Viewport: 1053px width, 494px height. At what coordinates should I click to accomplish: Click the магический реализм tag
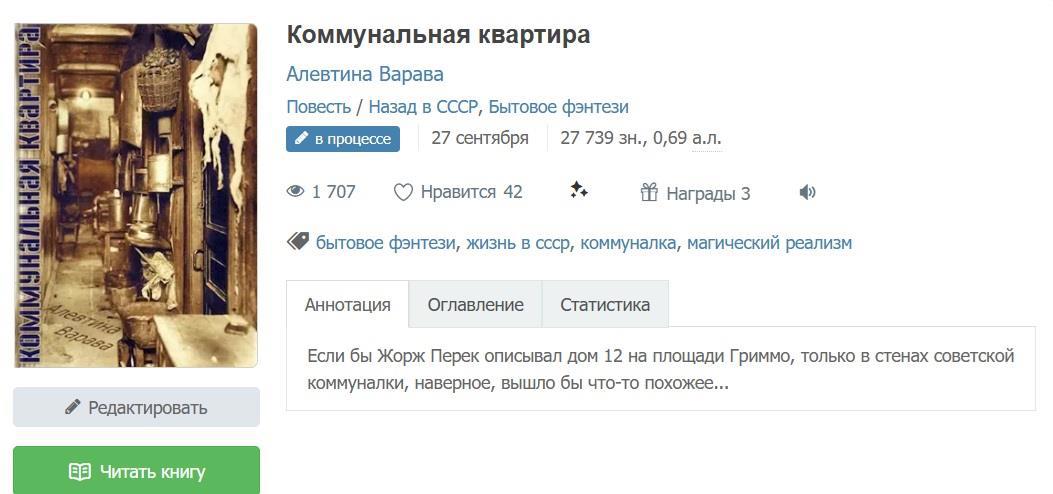[x=769, y=243]
